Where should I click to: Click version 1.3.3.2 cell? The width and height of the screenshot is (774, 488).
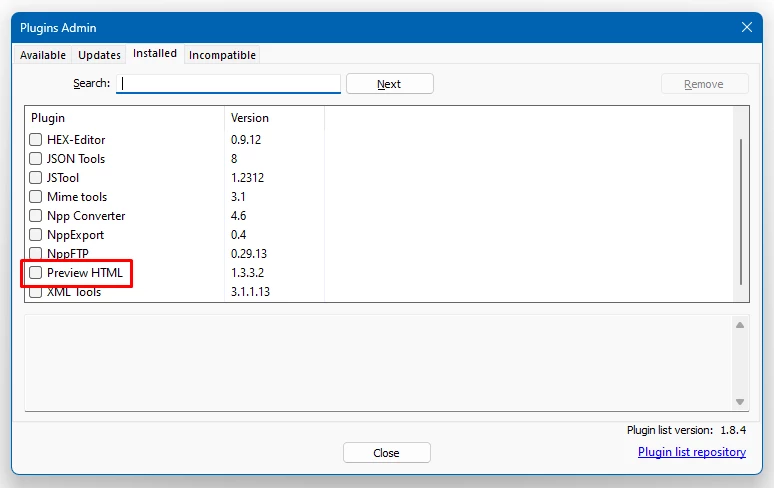[247, 272]
